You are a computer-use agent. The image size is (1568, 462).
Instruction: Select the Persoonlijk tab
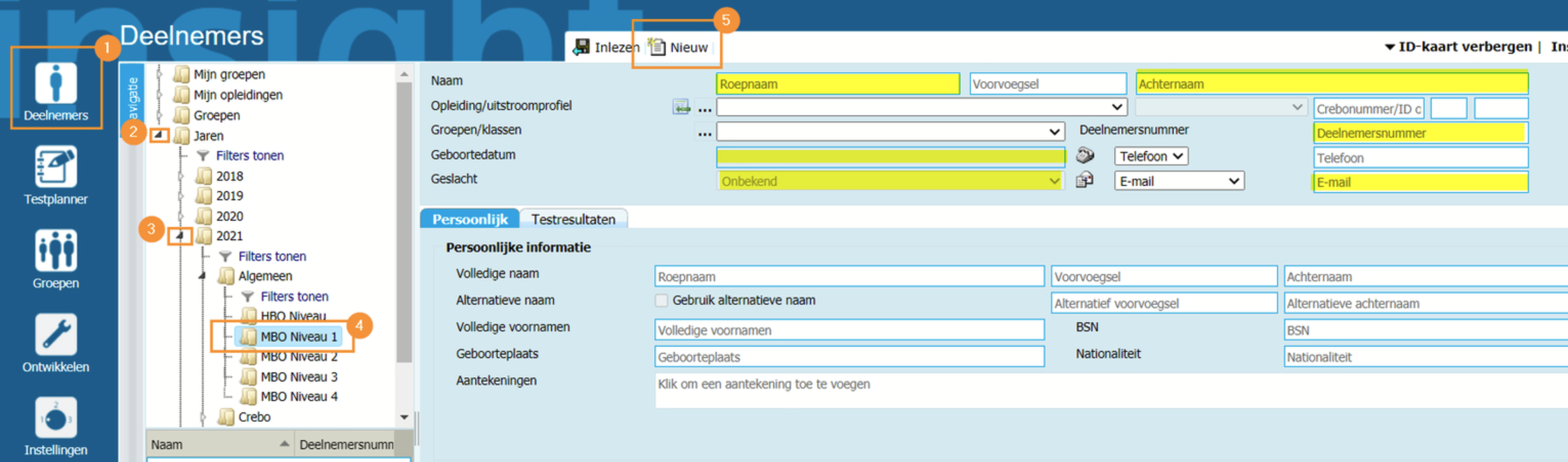coord(469,219)
